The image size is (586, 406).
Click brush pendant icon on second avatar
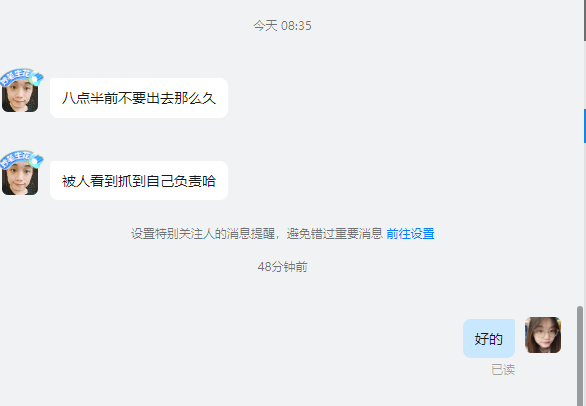pos(36,162)
